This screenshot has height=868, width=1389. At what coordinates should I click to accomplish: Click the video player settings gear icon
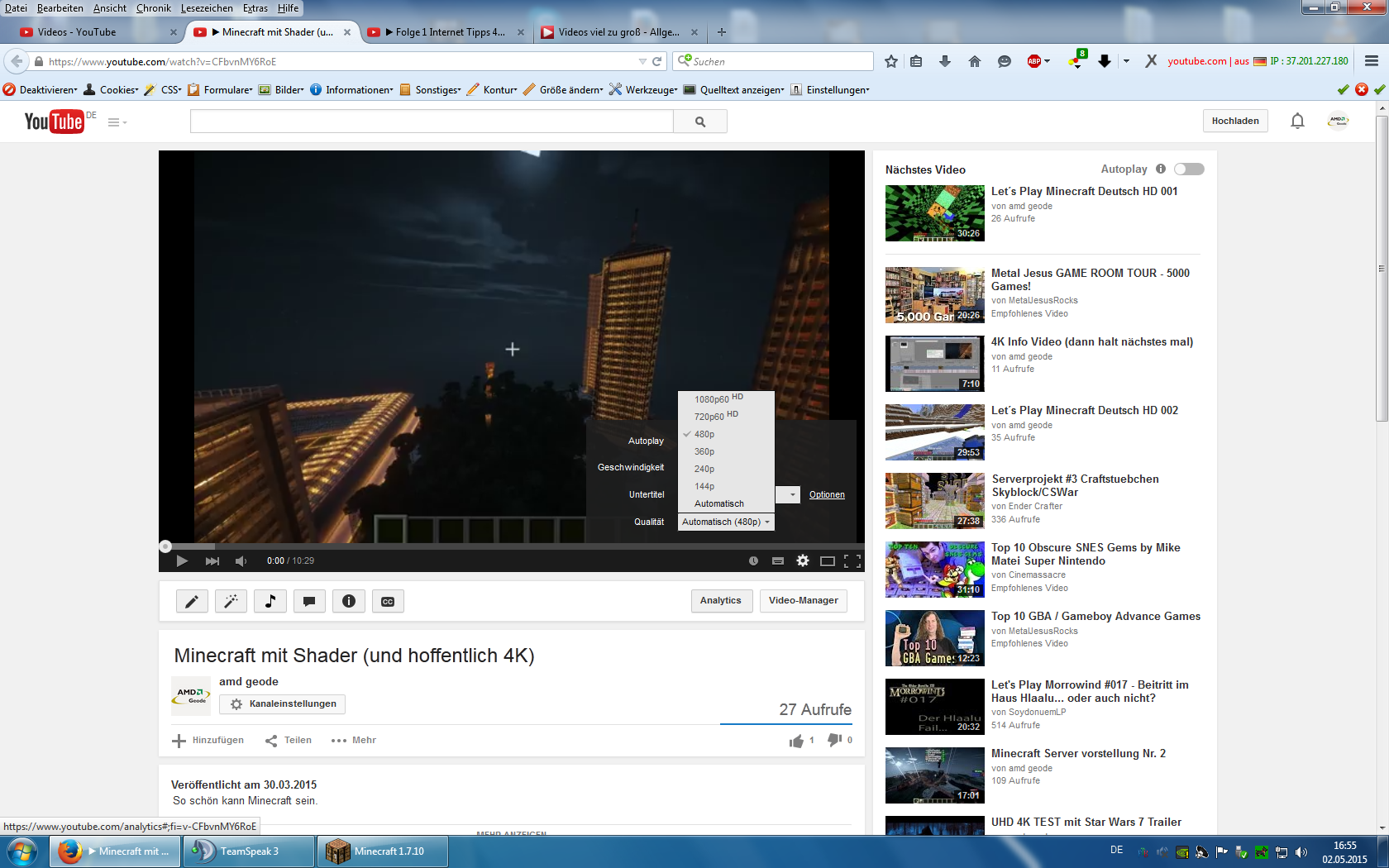coord(802,560)
